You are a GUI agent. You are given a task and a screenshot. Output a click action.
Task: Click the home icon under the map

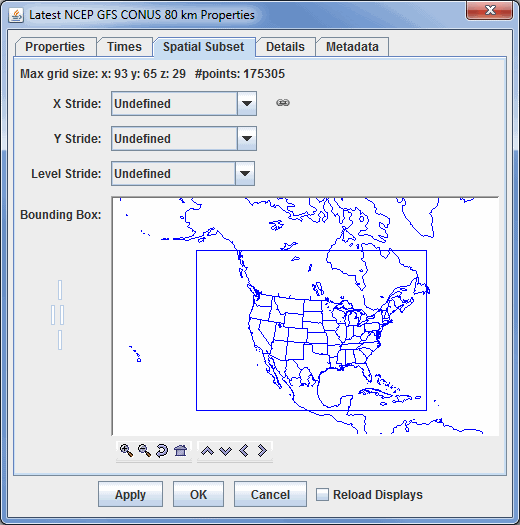pos(180,450)
